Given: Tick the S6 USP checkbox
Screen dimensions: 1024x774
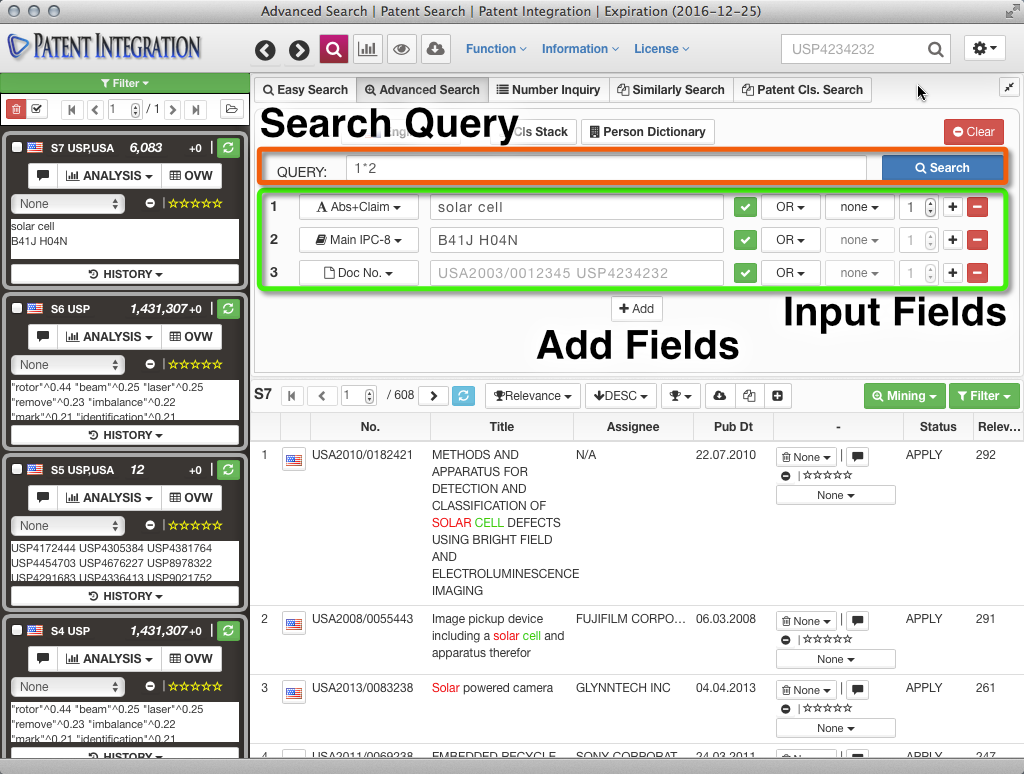Looking at the screenshot, I should 17,308.
